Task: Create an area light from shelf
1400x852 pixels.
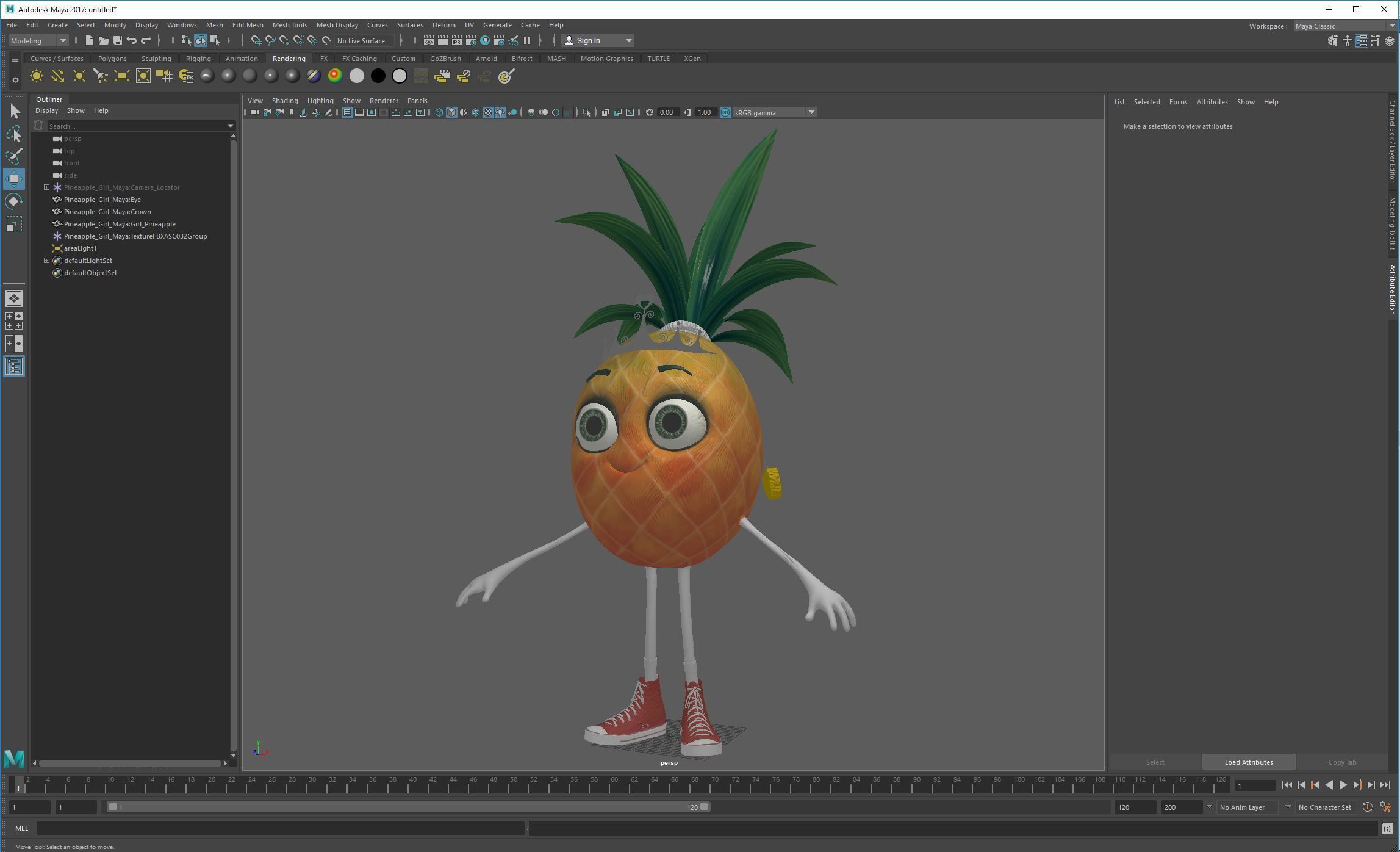Action: [x=121, y=76]
